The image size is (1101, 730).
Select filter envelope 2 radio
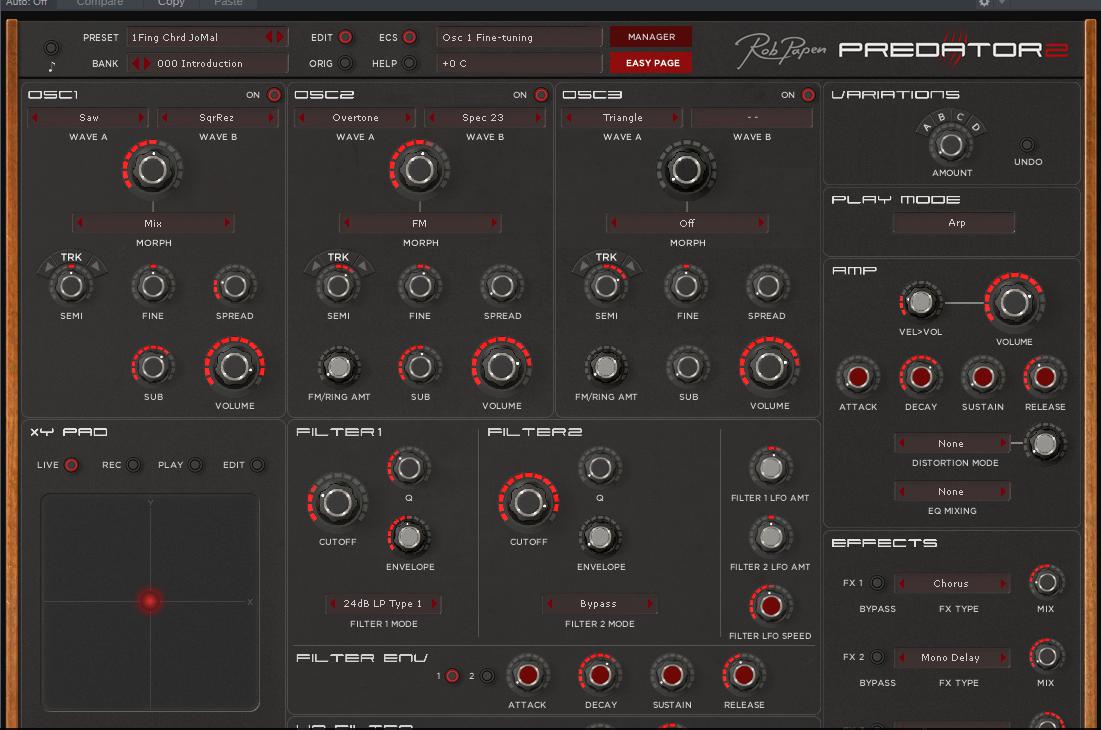click(487, 676)
